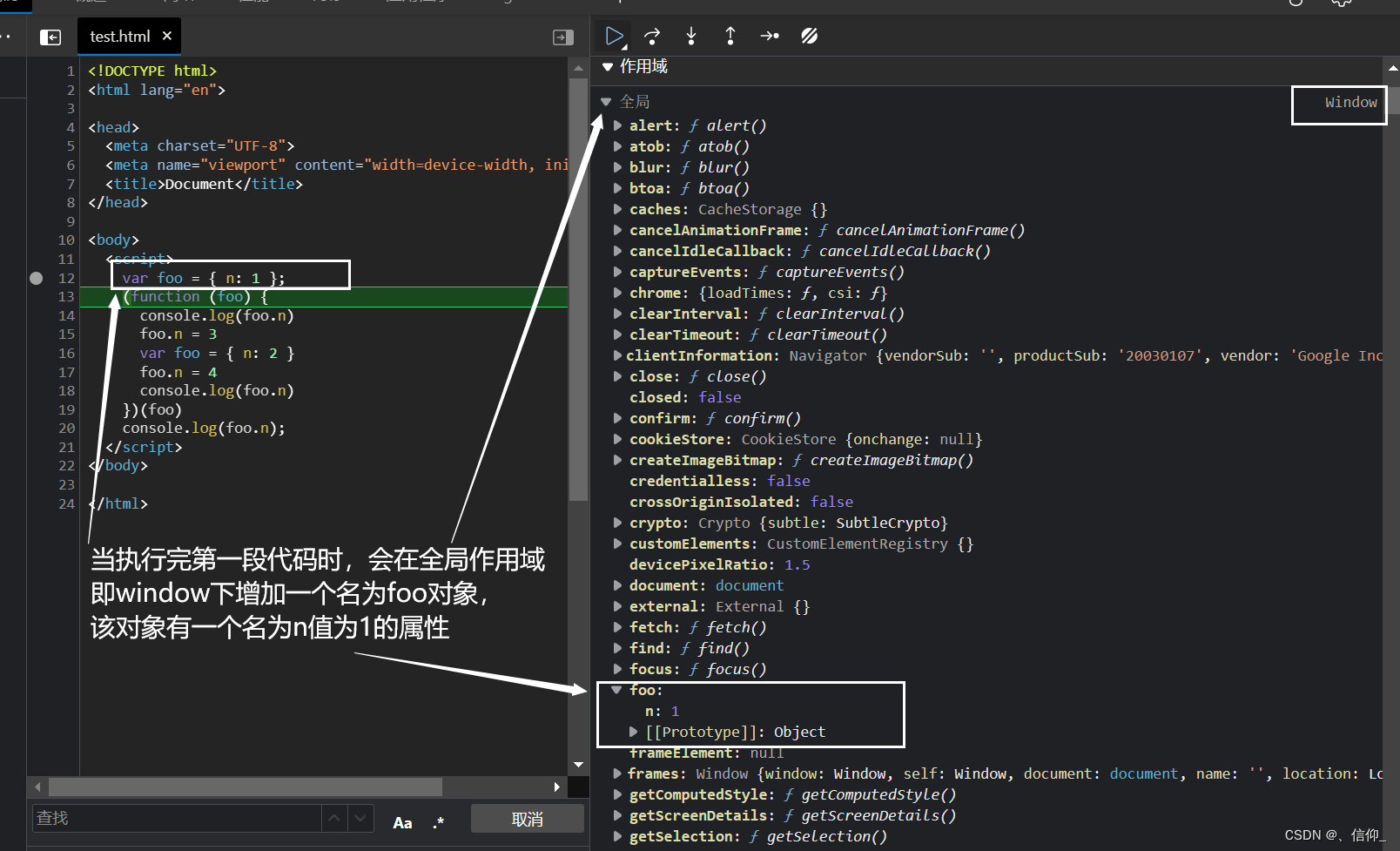
Task: Expand the external entry
Action: pyautogui.click(x=617, y=606)
